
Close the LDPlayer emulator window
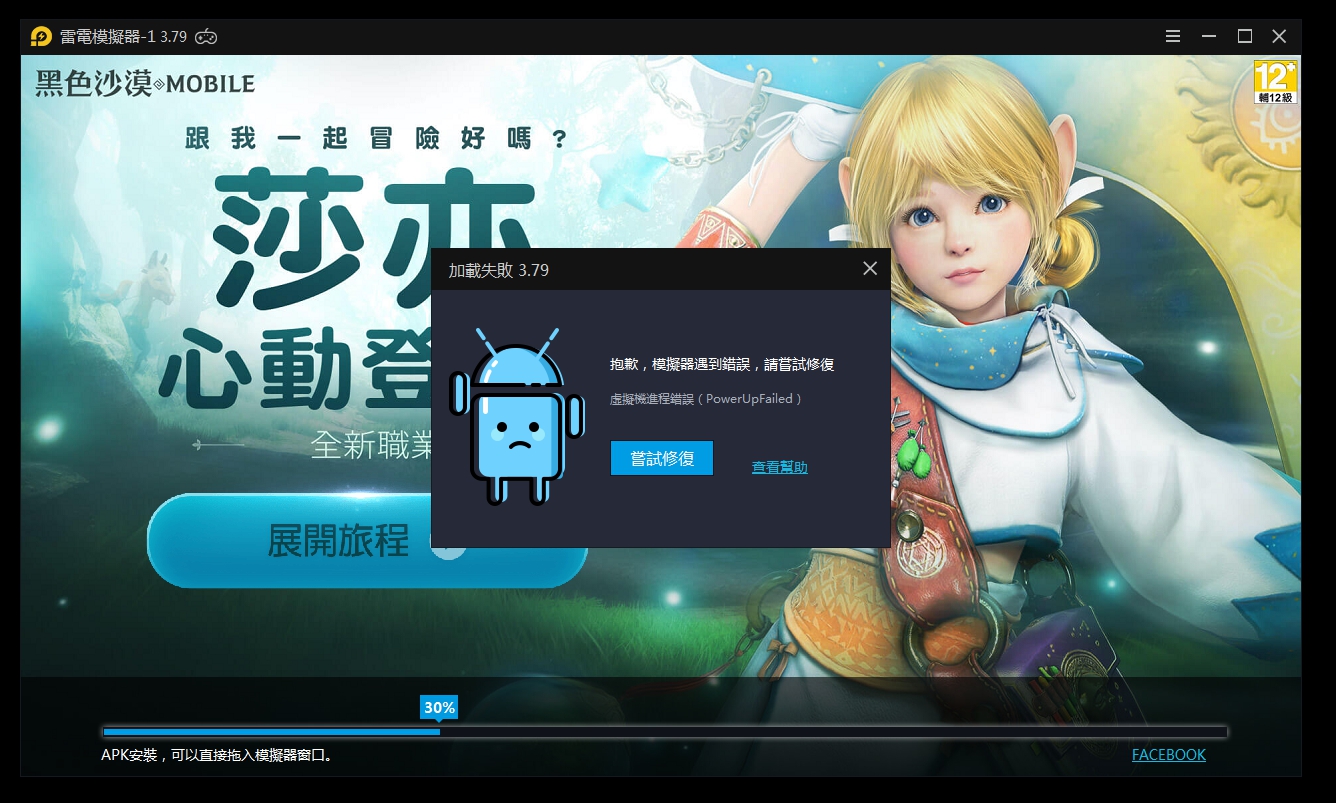click(1279, 37)
